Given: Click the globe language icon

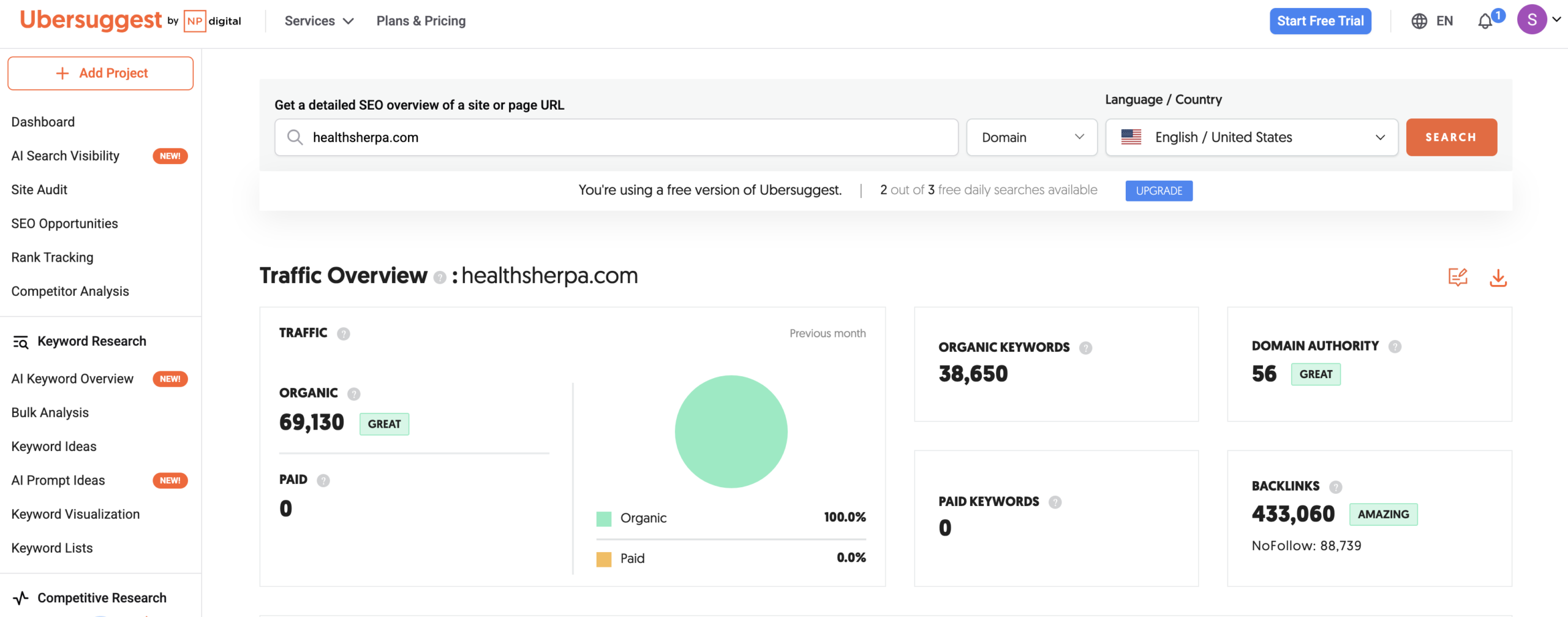Looking at the screenshot, I should (x=1419, y=21).
